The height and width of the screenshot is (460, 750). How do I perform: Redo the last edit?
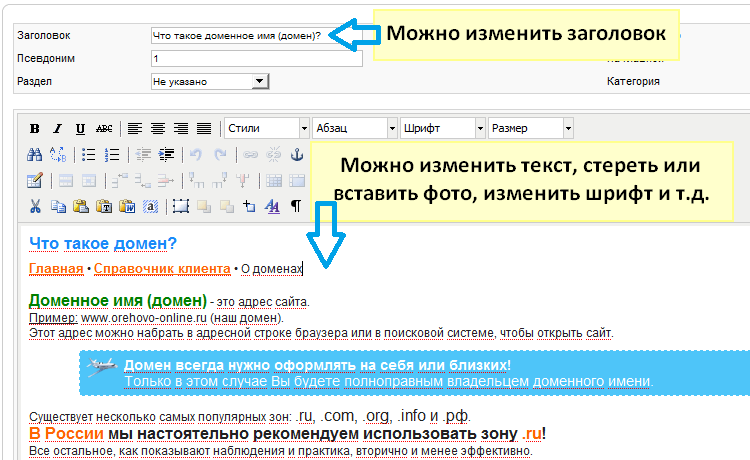(220, 154)
